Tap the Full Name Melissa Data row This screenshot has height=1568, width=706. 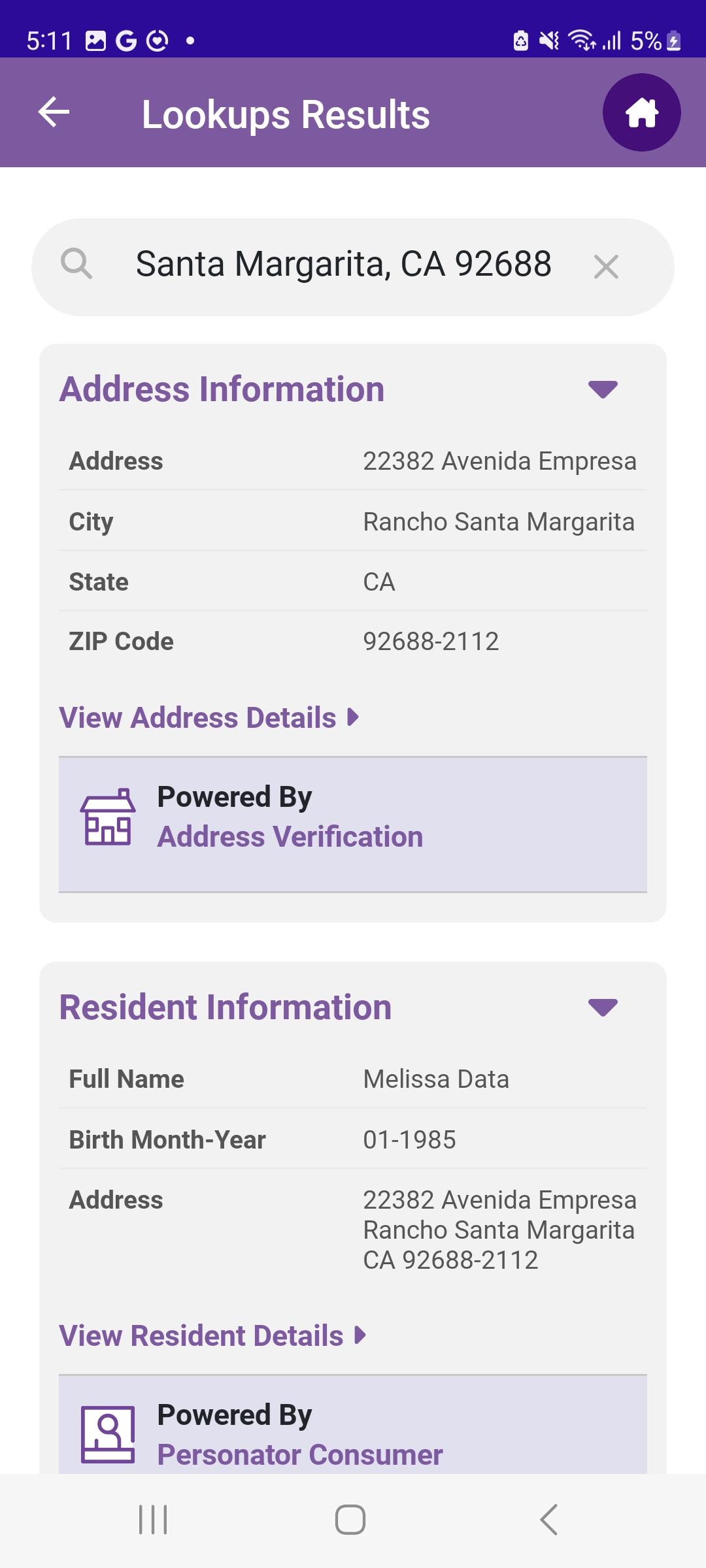coord(353,1079)
